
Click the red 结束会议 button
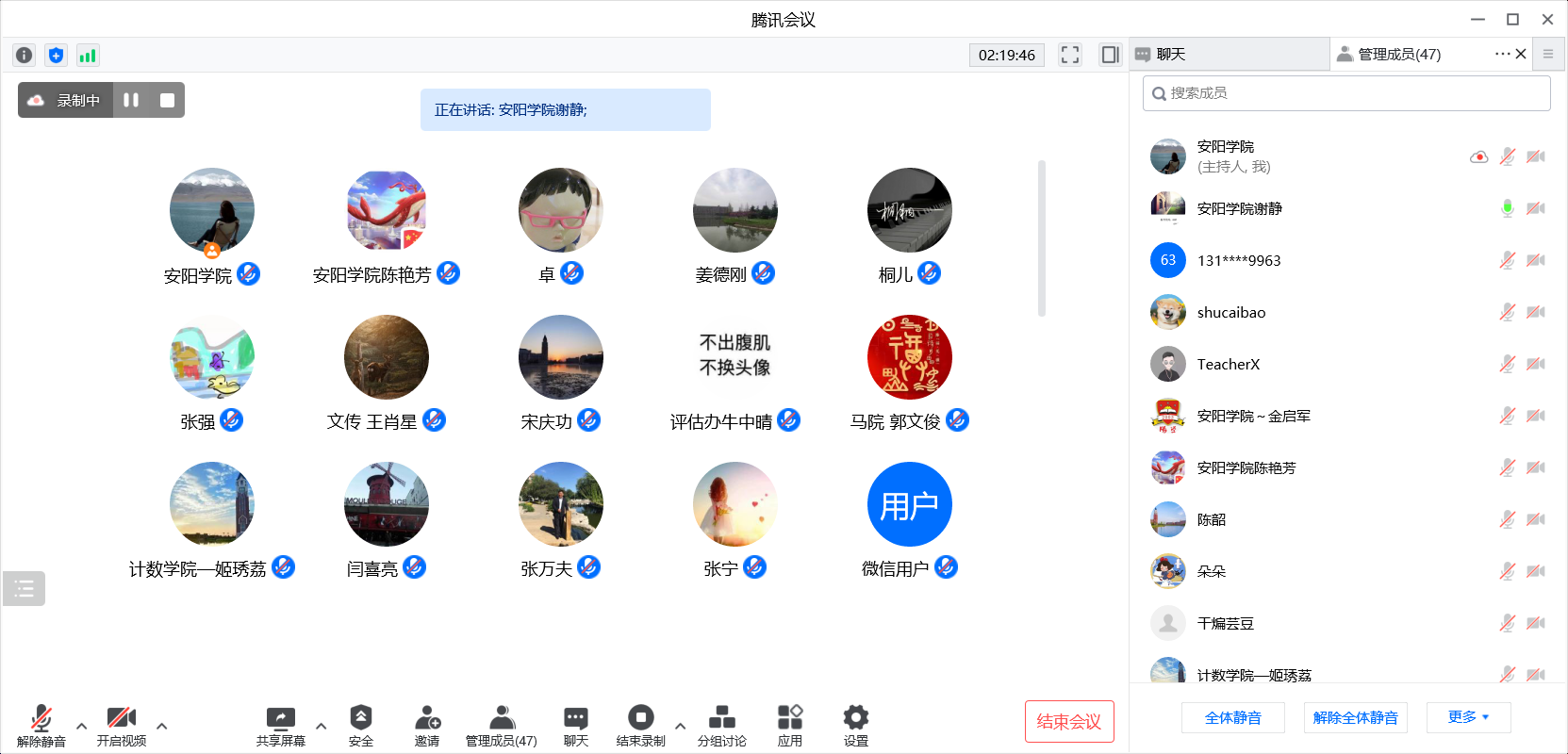tap(1069, 721)
